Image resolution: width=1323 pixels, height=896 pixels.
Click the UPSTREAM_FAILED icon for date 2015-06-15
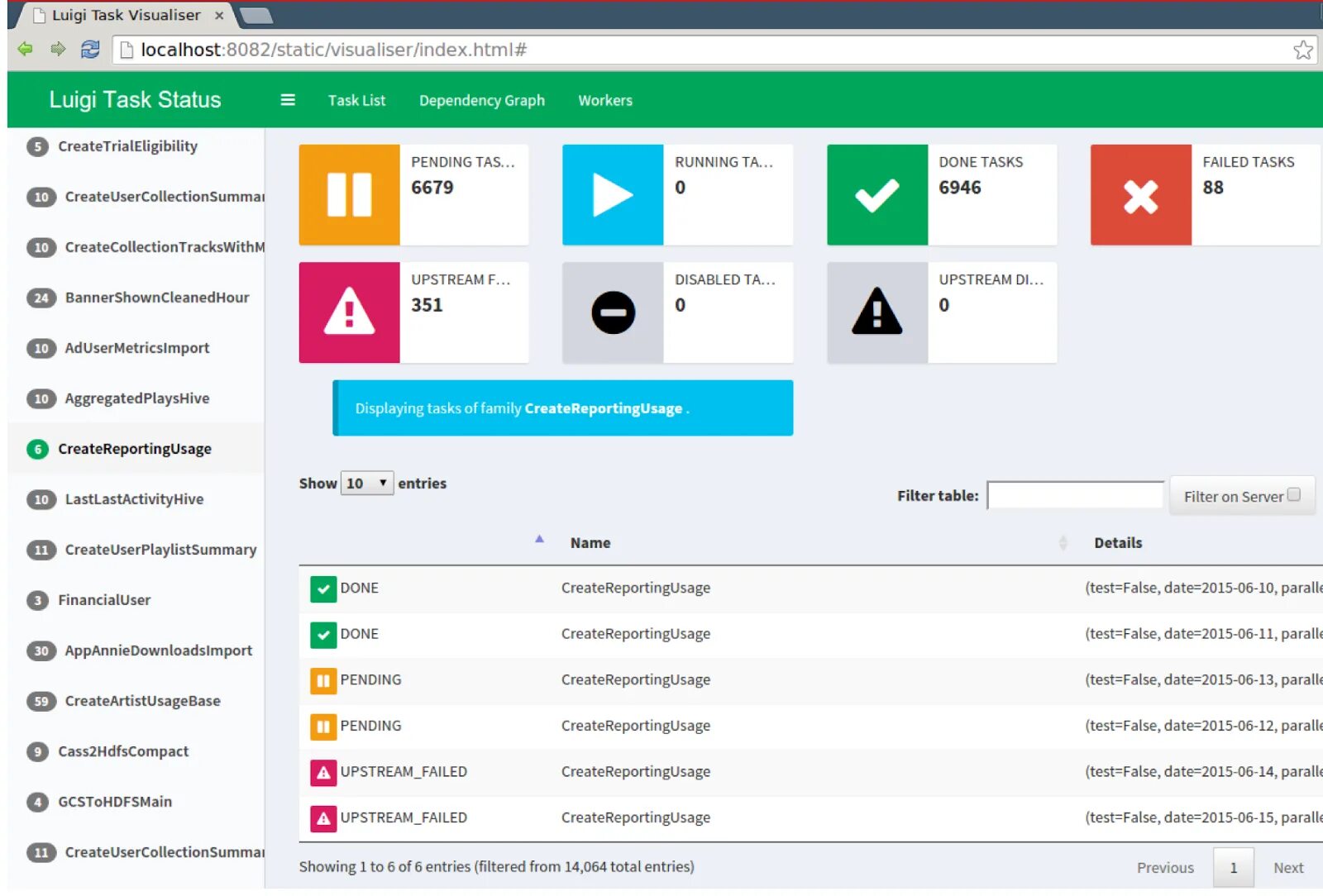pyautogui.click(x=323, y=818)
